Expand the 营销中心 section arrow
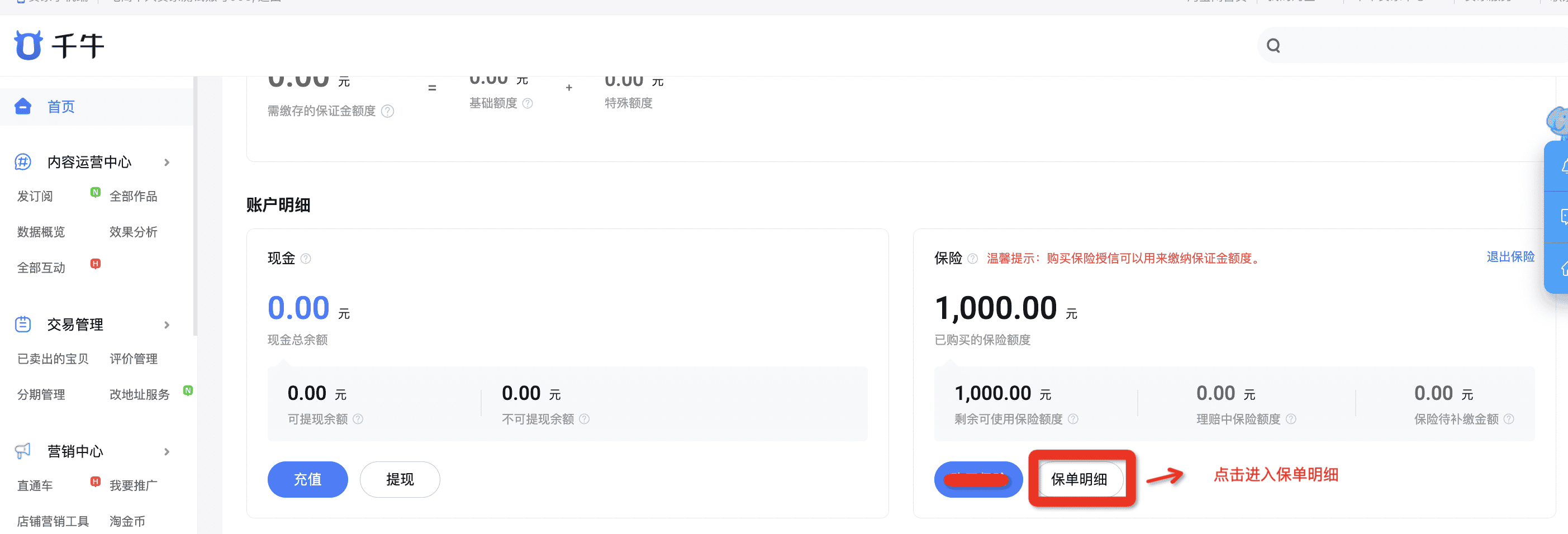The image size is (1568, 534). (x=167, y=451)
